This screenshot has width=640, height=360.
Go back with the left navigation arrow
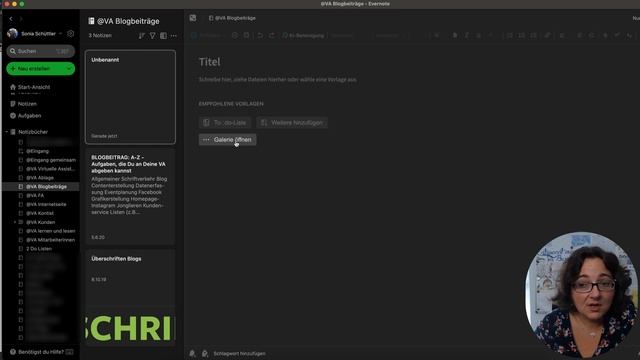click(11, 19)
